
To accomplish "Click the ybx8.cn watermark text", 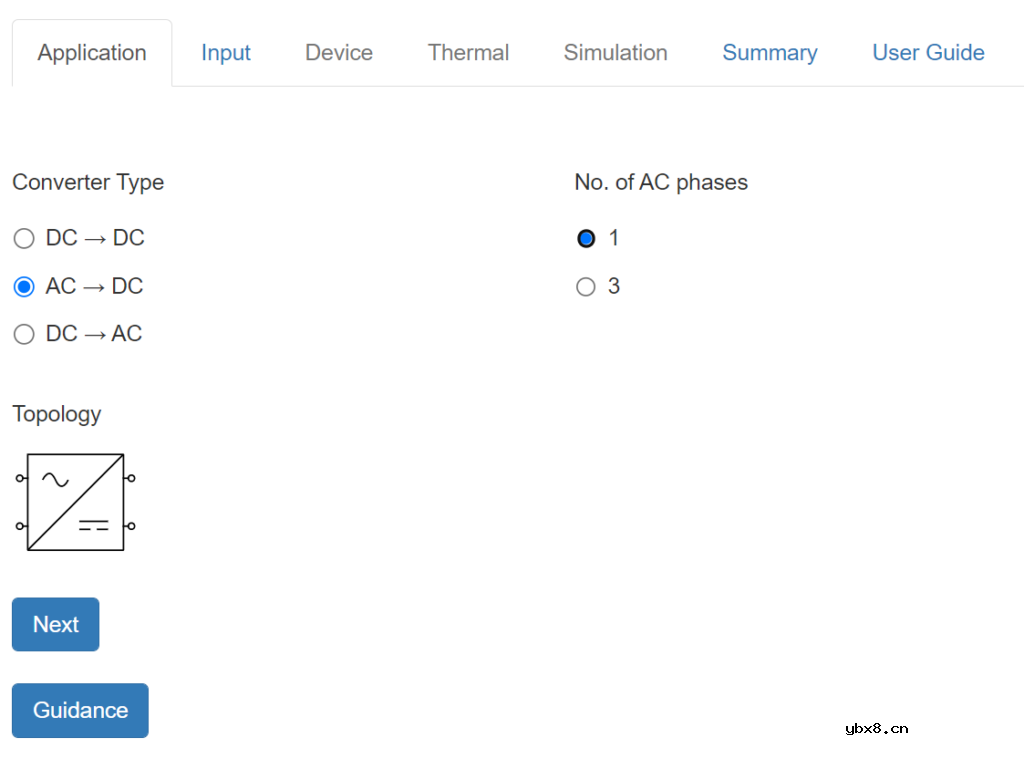I will (x=876, y=728).
